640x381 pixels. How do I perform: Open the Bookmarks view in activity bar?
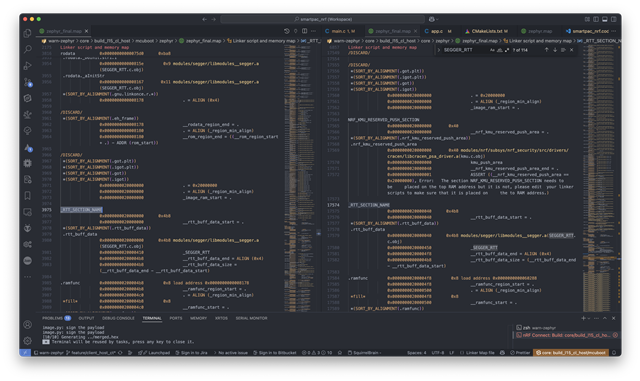(27, 196)
